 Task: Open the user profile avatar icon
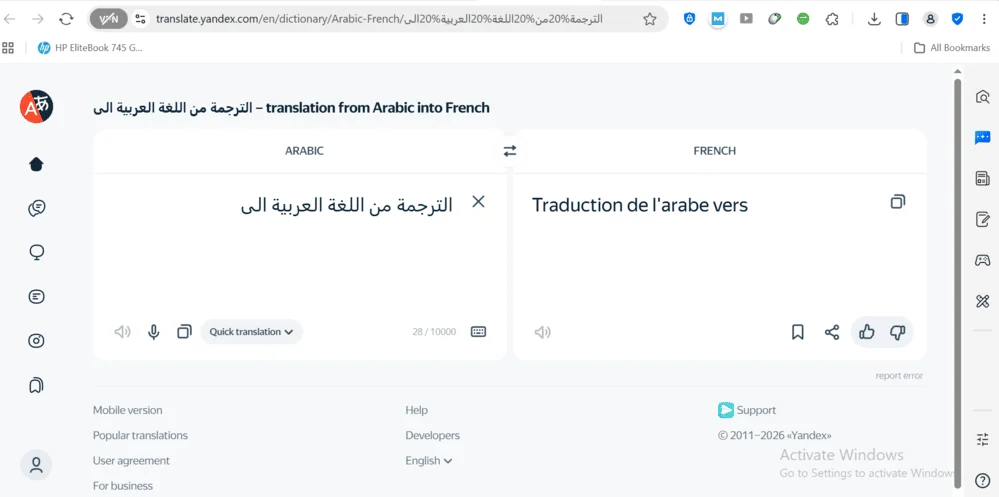coord(36,465)
